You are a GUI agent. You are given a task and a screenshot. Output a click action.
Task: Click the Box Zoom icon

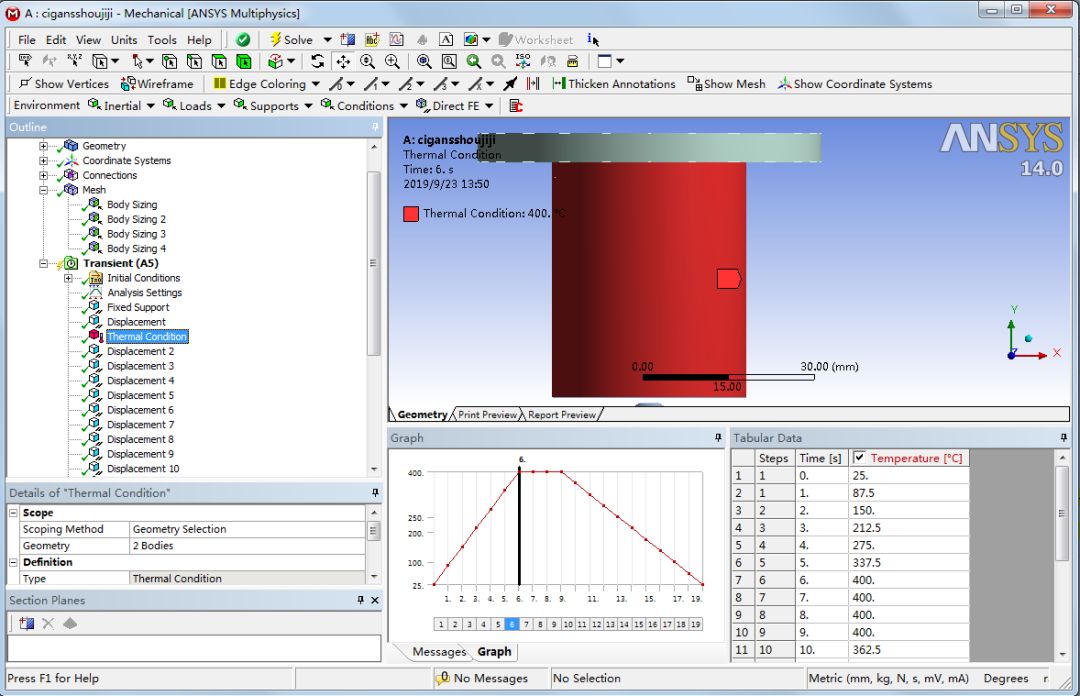pyautogui.click(x=392, y=61)
